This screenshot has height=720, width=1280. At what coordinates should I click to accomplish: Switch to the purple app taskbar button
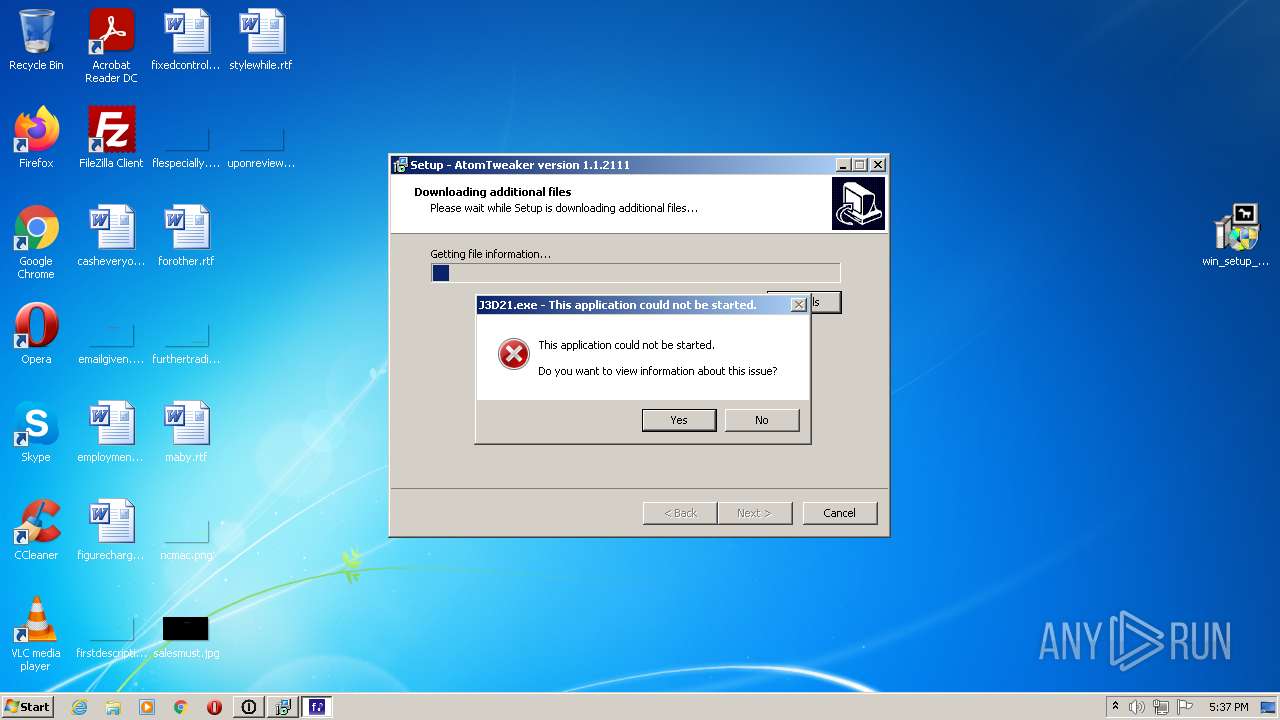(x=317, y=707)
